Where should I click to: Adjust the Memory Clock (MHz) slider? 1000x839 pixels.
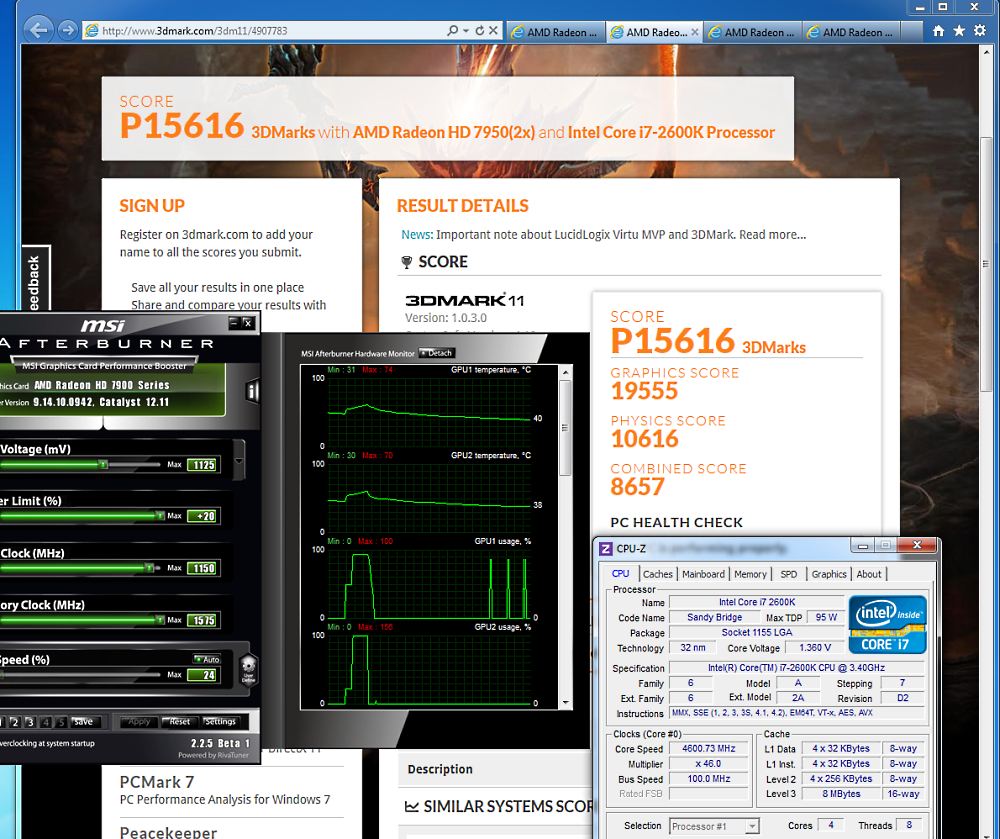point(82,620)
